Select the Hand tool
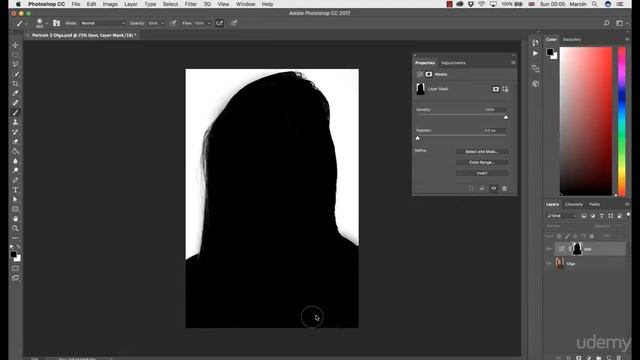640x360 pixels. pyautogui.click(x=16, y=219)
